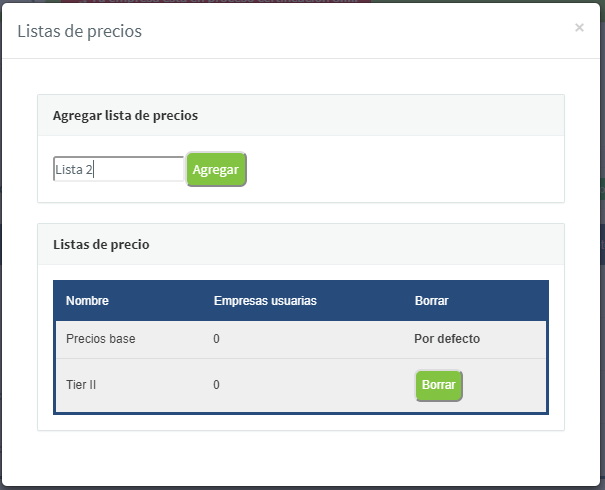This screenshot has height=490, width=605.
Task: Delete Tier II using its Borrar button
Action: pos(439,385)
